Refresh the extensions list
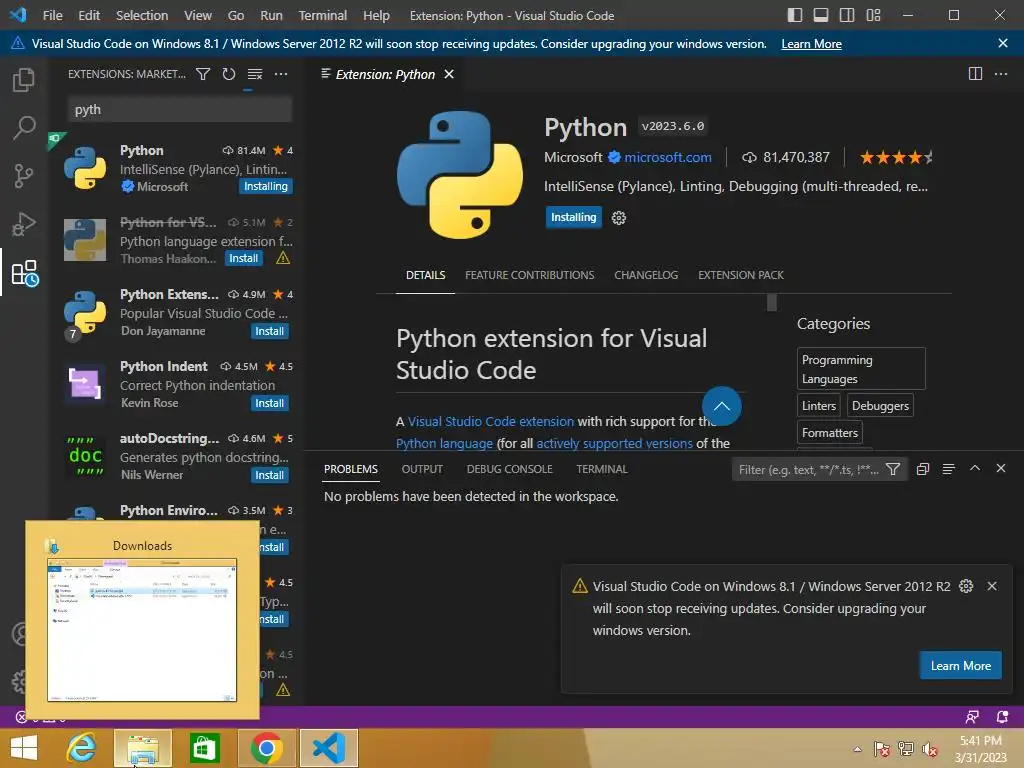Screen dimensions: 1024x768 point(229,74)
